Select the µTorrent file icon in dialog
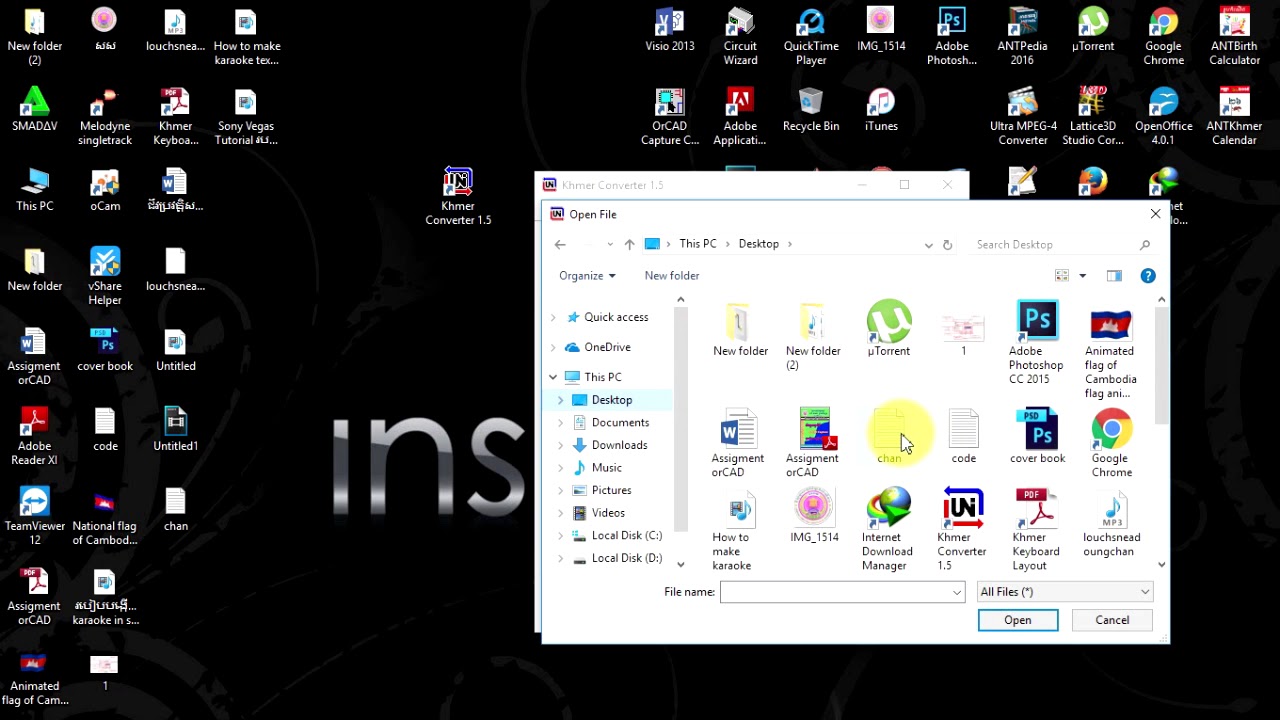1280x720 pixels. [889, 328]
